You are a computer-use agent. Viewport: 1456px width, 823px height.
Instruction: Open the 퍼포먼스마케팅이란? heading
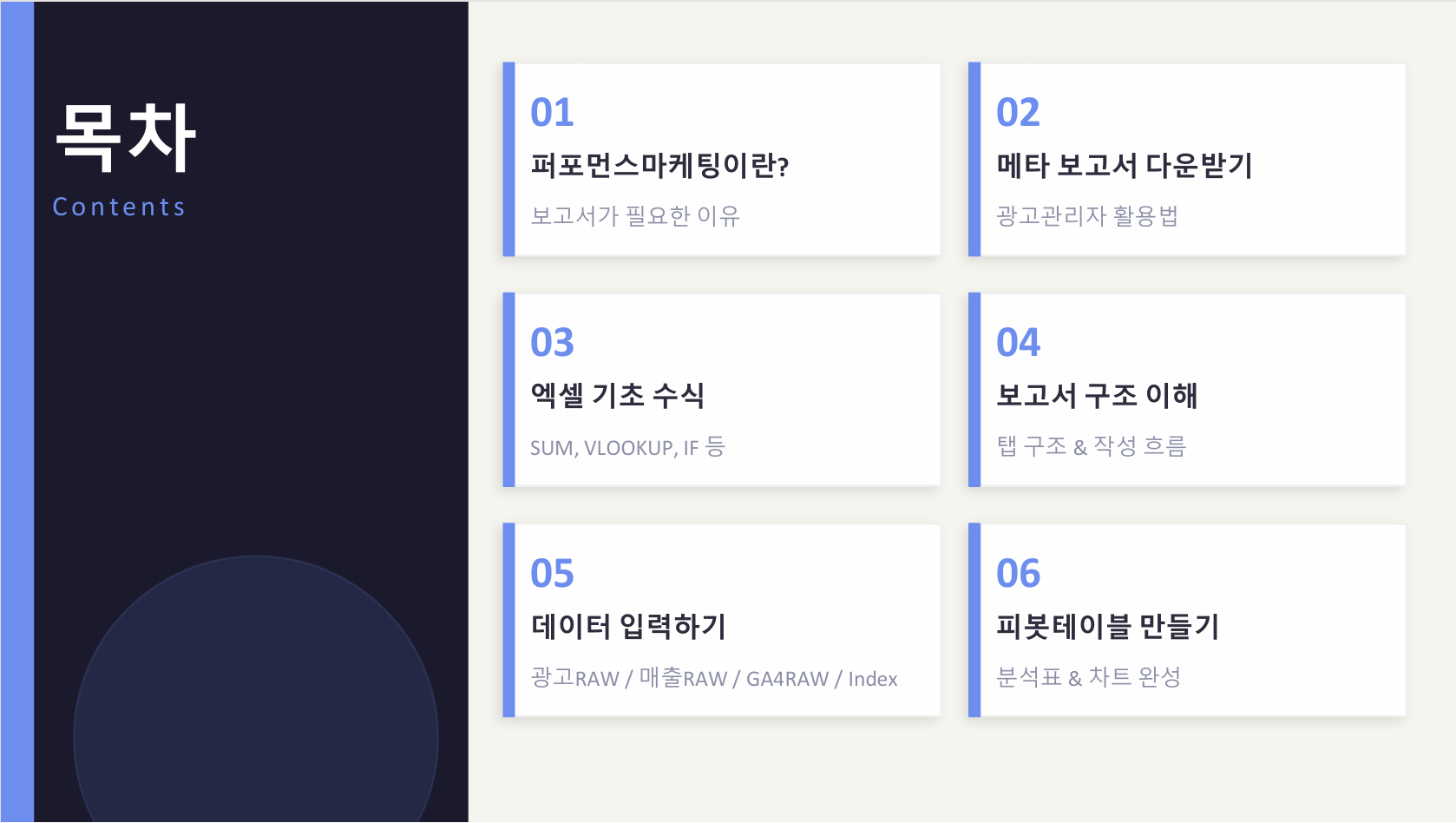pyautogui.click(x=659, y=165)
